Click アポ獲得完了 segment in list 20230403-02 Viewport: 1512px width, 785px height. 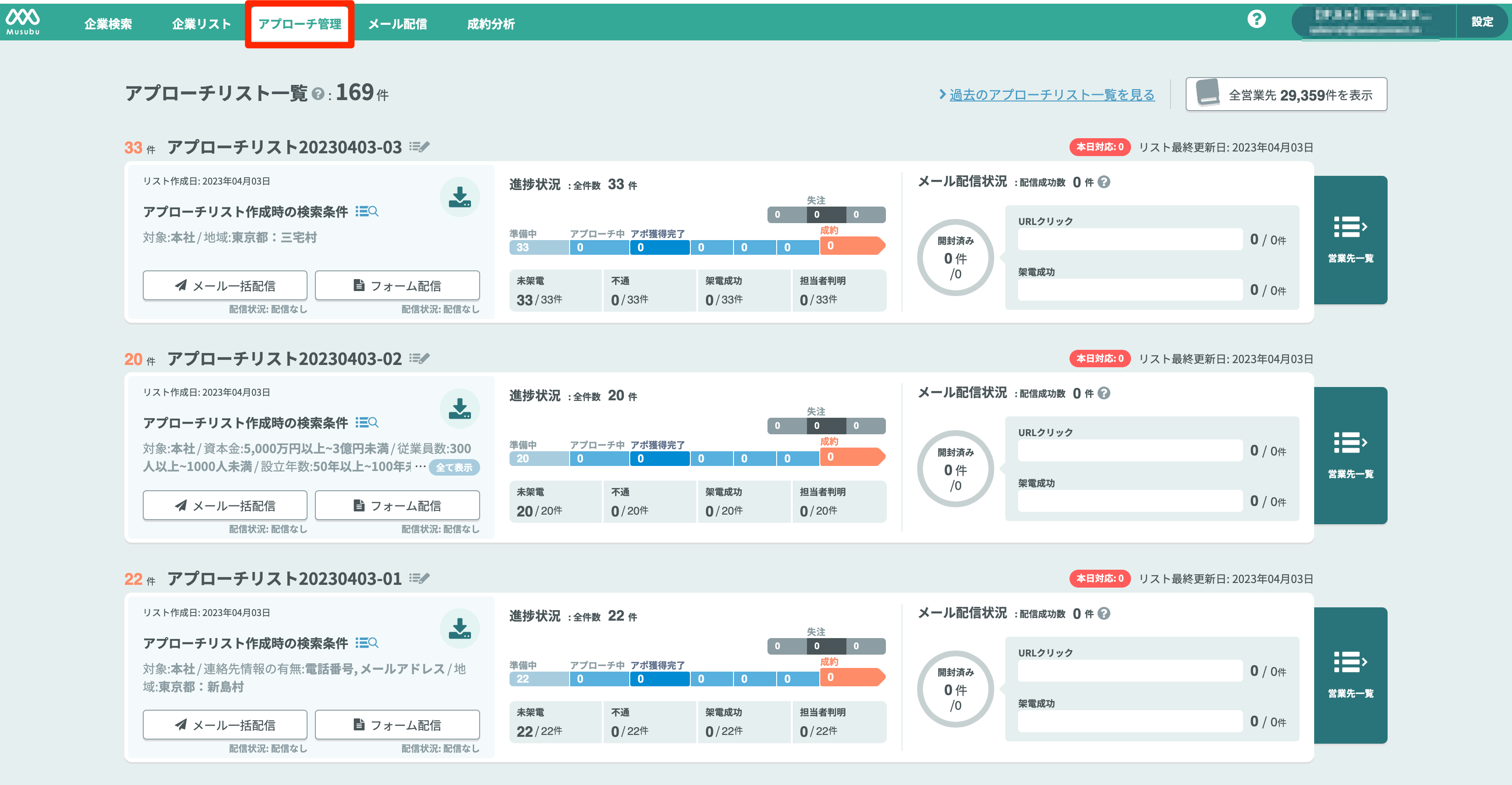[x=660, y=459]
